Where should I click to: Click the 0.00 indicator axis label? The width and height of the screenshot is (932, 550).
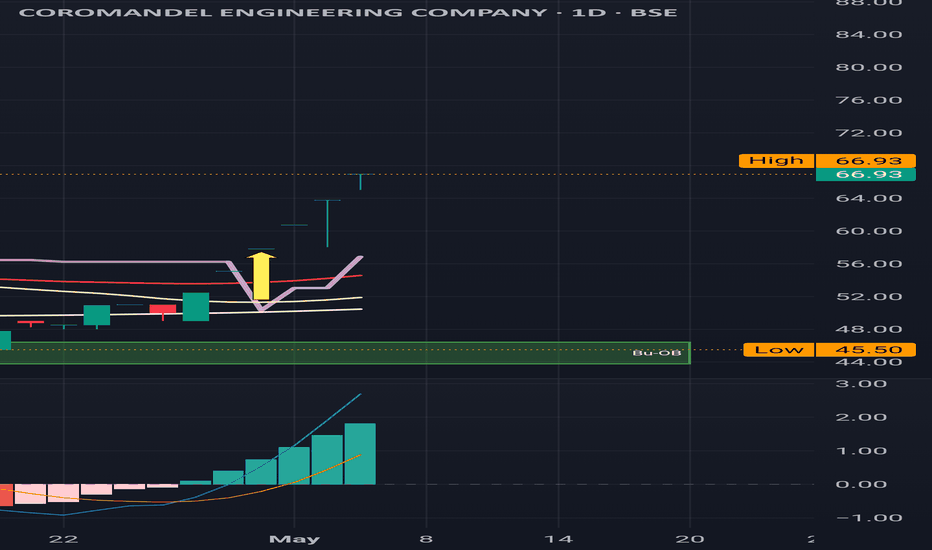(x=861, y=484)
